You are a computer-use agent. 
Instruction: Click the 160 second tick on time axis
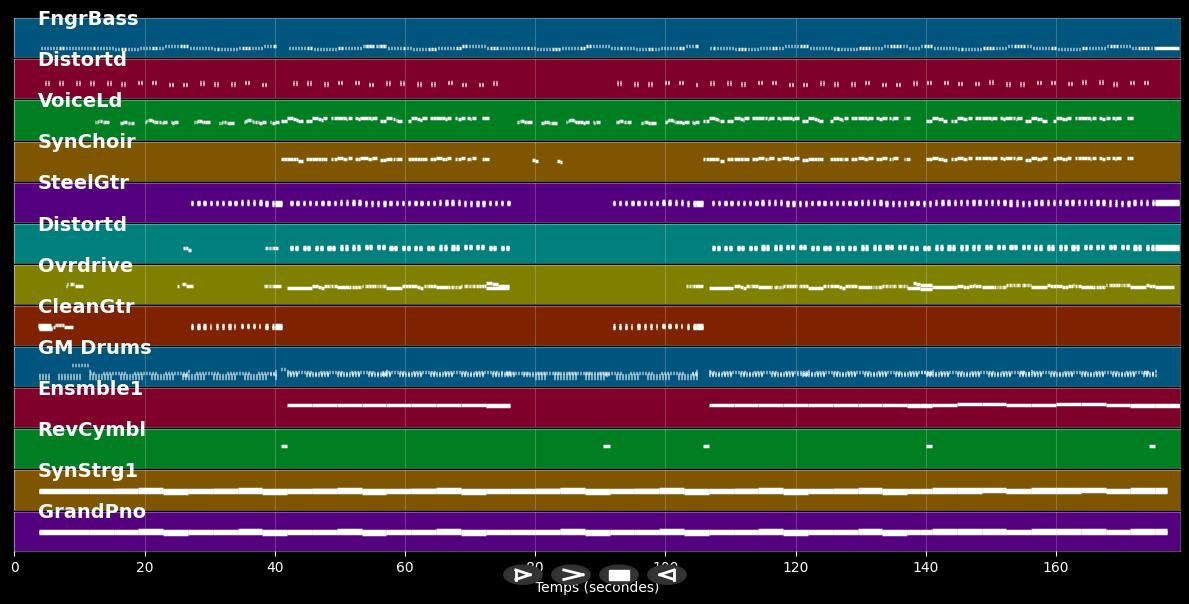click(1056, 568)
